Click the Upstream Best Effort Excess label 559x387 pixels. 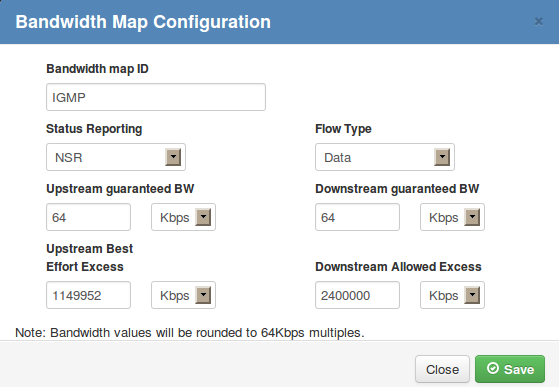click(89, 258)
